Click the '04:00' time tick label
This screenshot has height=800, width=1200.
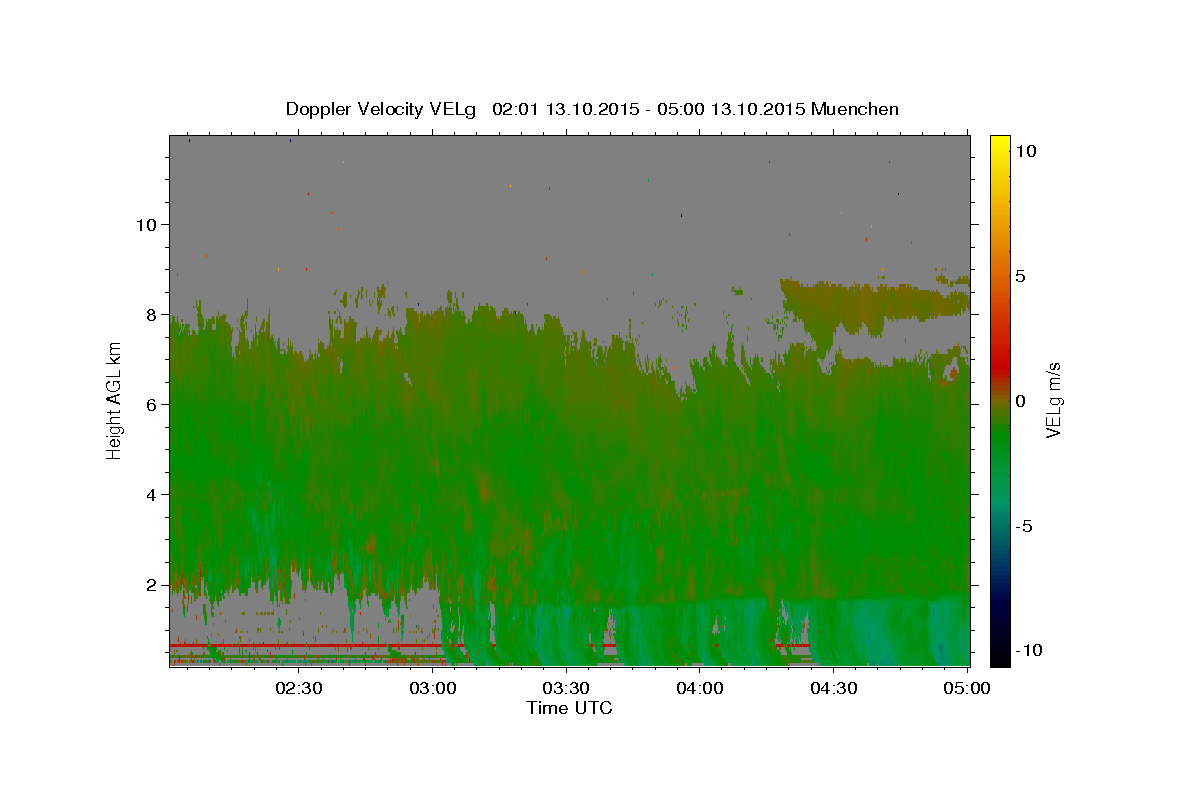click(700, 688)
